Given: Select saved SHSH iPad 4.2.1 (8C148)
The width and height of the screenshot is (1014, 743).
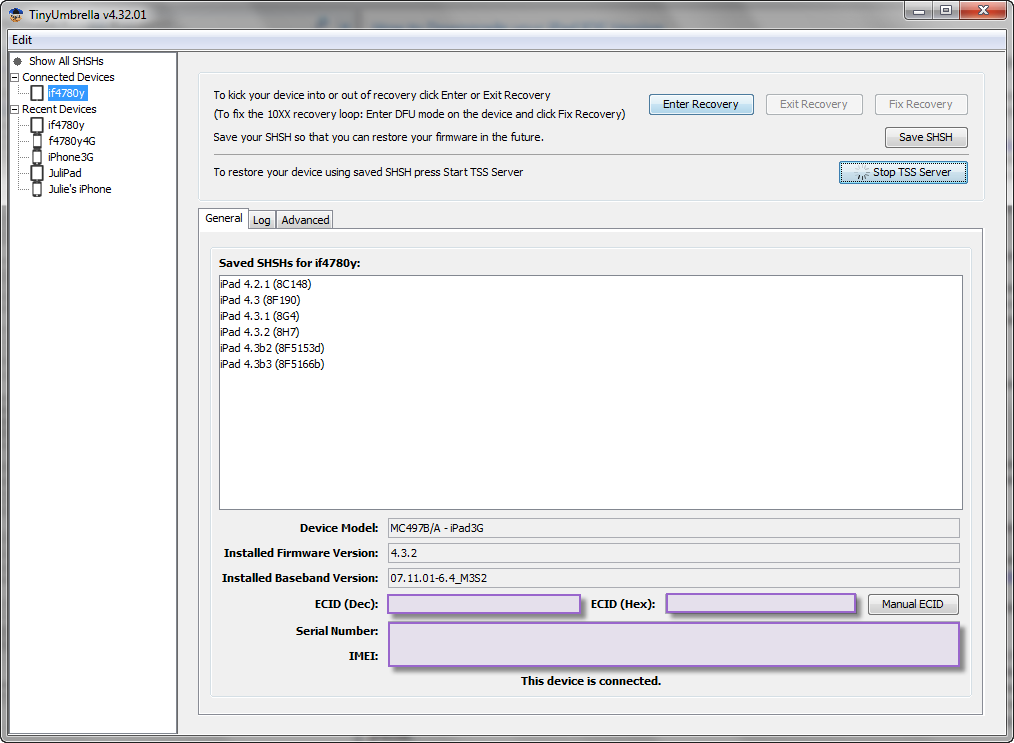Looking at the screenshot, I should click(x=266, y=284).
